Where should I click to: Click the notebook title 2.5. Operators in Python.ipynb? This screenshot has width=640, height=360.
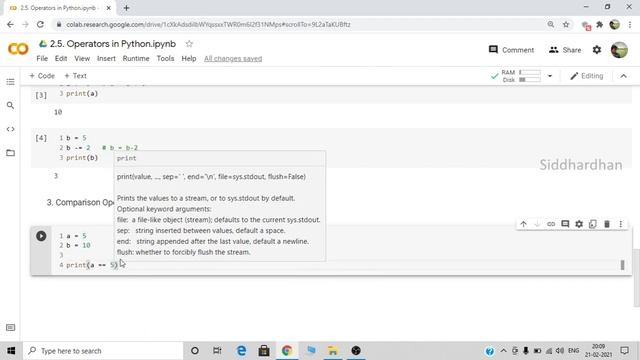tap(113, 44)
